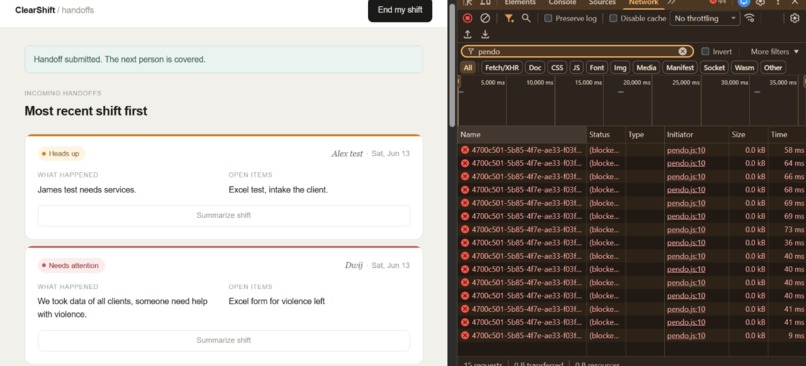806x366 pixels.
Task: Filter requests by Media type
Action: pos(646,67)
